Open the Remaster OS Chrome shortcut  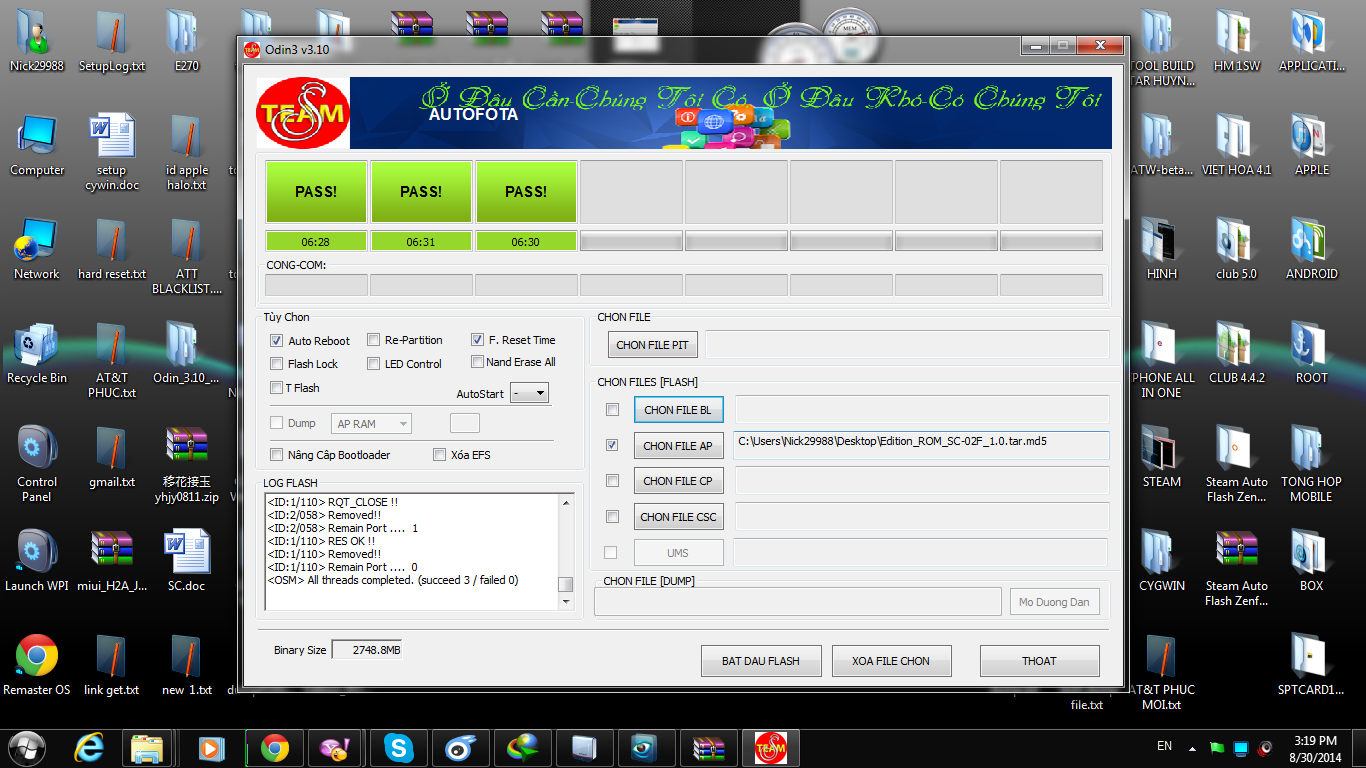37,664
